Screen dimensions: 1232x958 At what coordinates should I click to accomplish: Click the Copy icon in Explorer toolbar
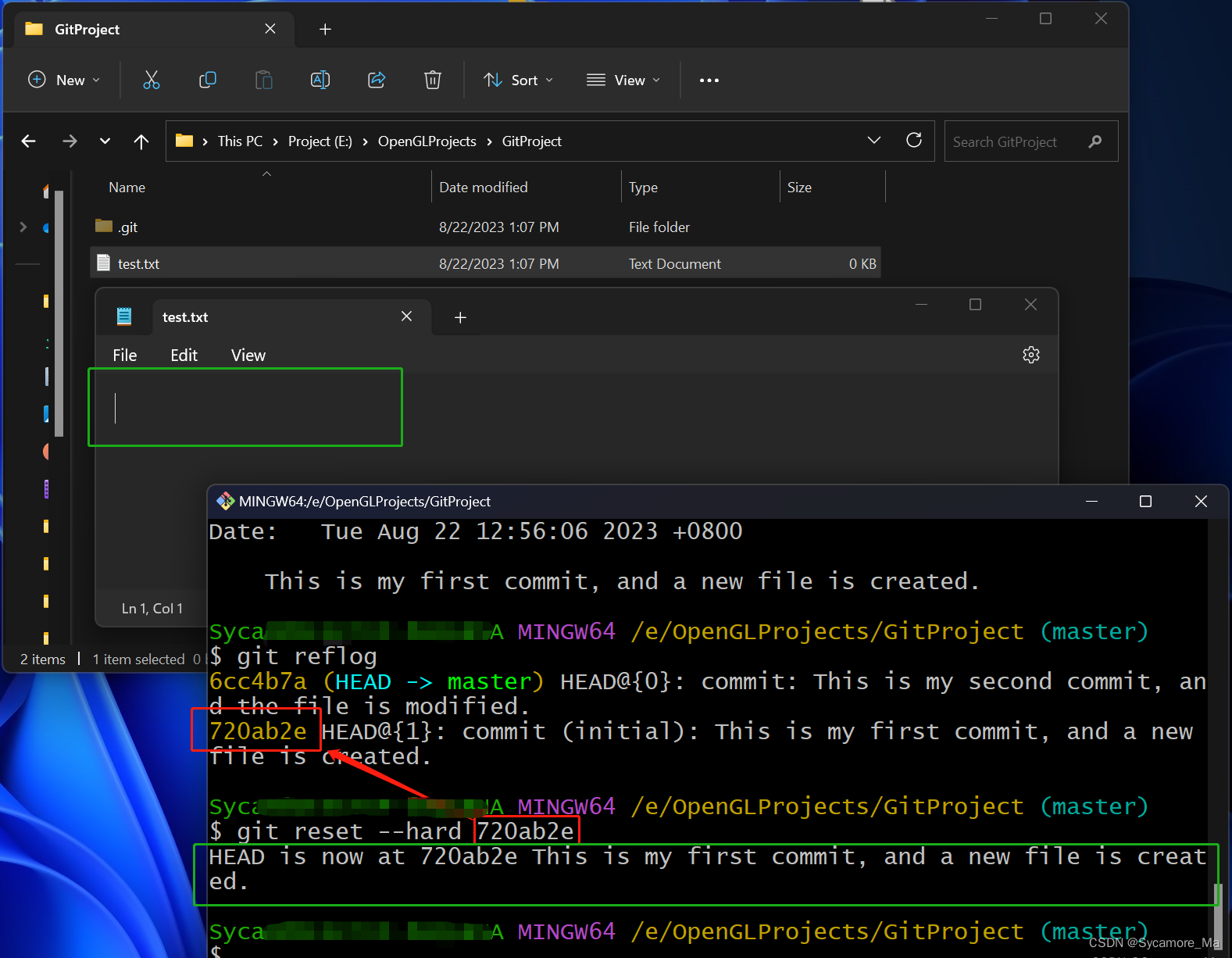208,80
